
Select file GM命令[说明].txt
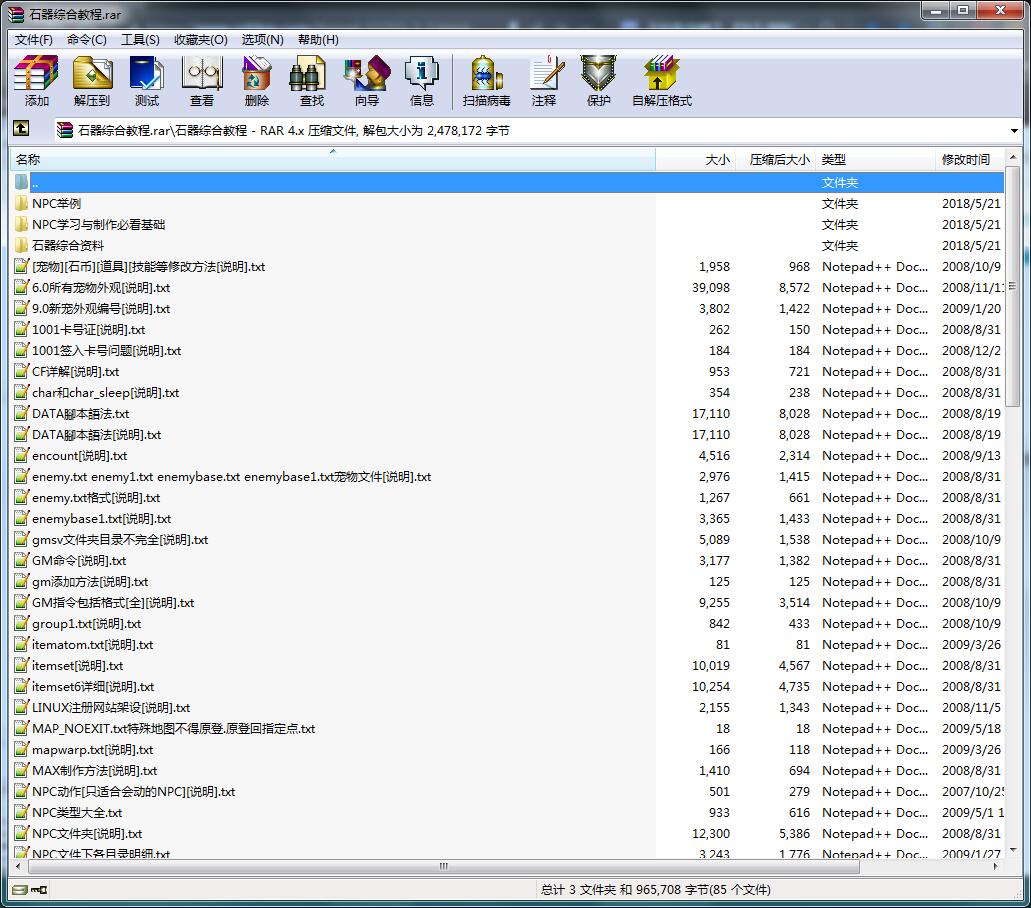click(79, 561)
